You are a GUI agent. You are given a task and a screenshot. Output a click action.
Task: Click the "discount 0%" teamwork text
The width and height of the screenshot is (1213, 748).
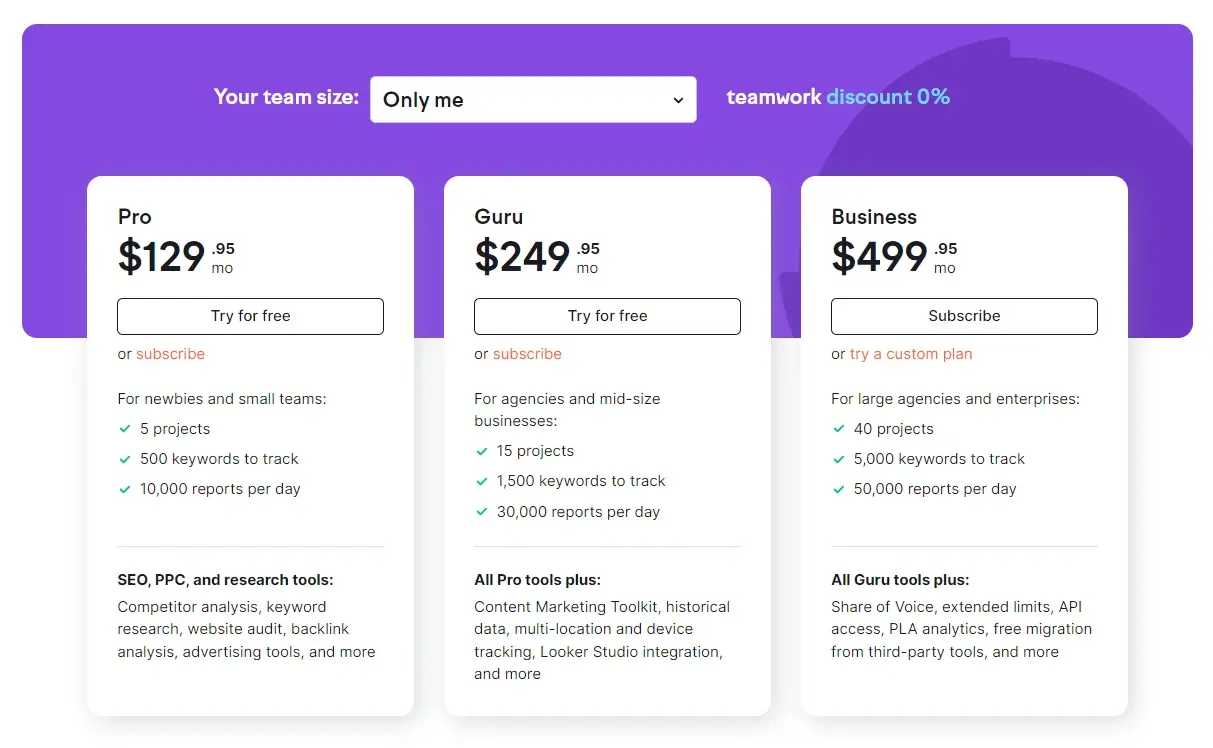[888, 97]
